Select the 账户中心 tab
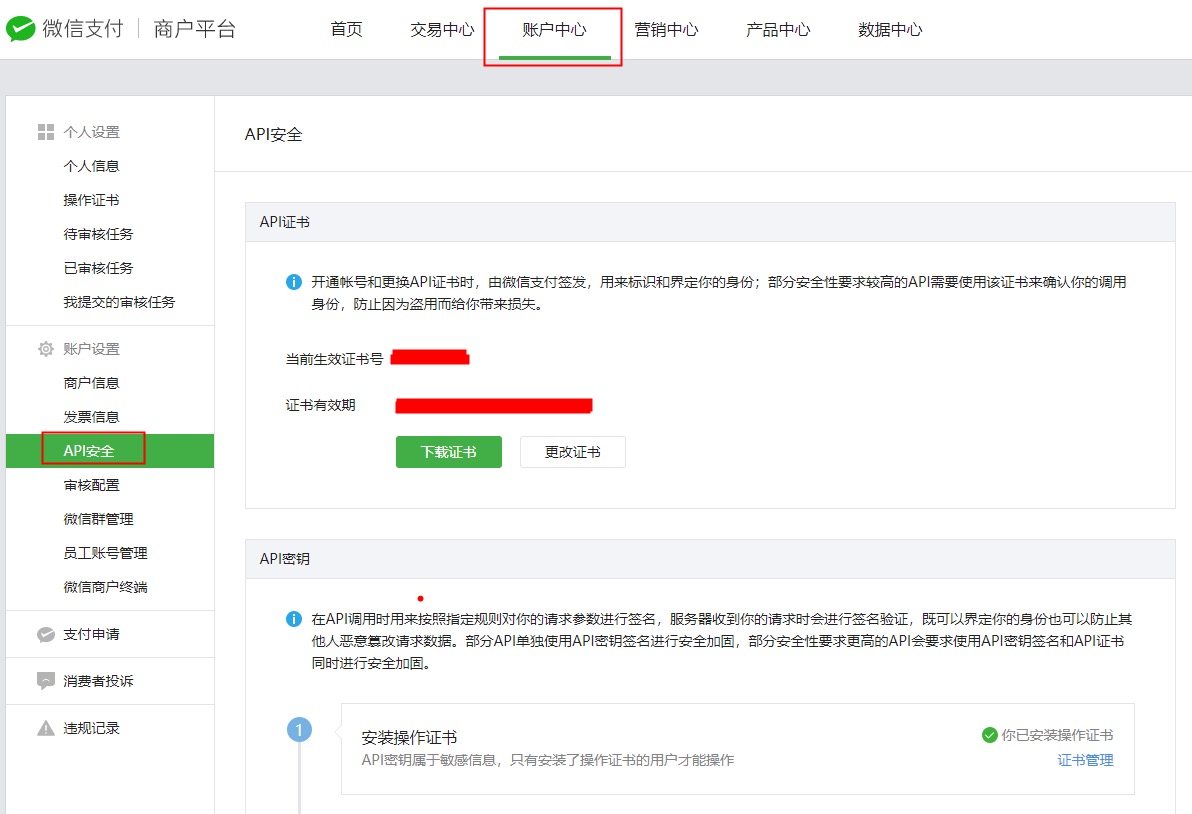 (x=554, y=30)
